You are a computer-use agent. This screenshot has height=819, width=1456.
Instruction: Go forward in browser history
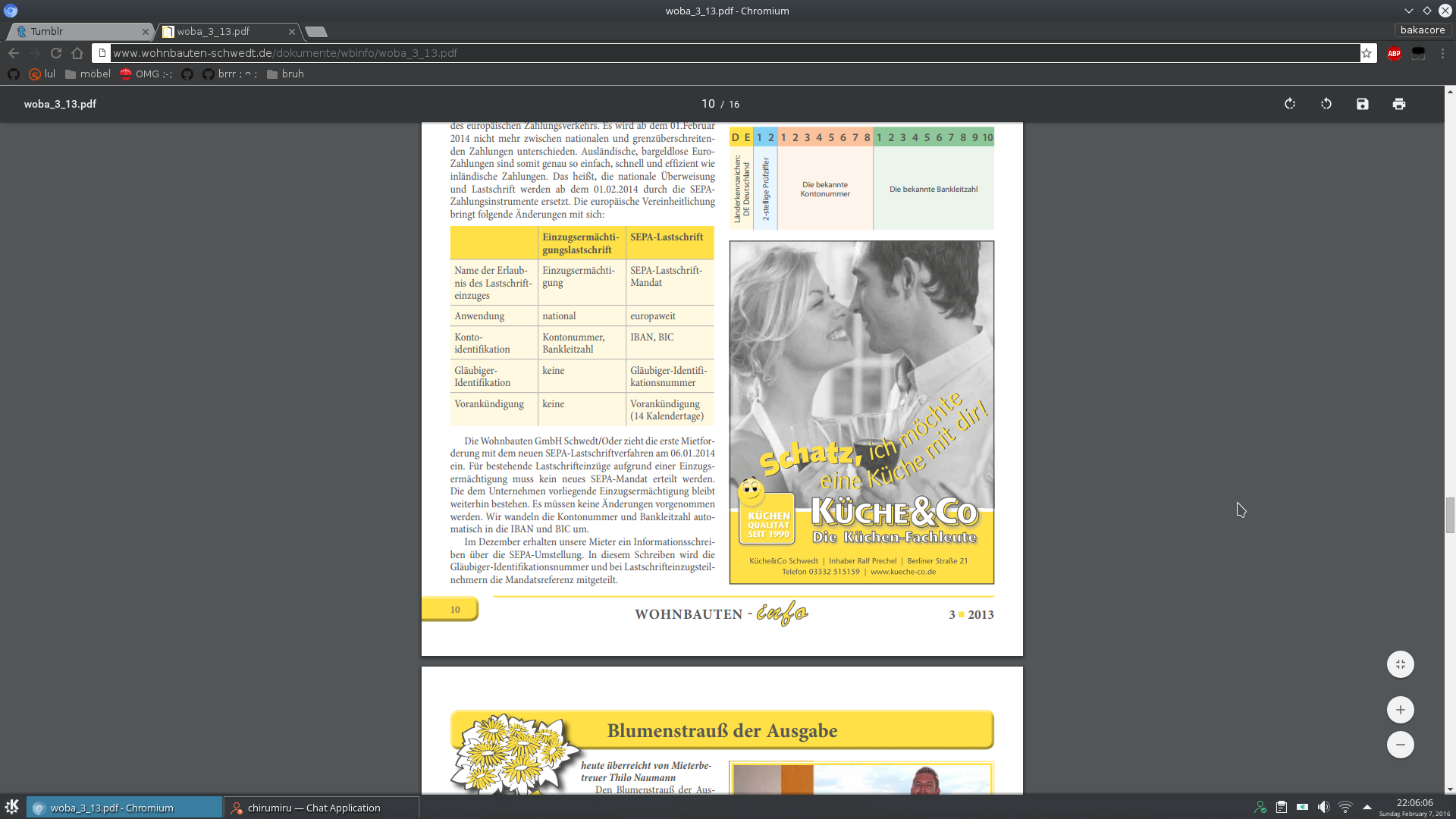coord(35,53)
